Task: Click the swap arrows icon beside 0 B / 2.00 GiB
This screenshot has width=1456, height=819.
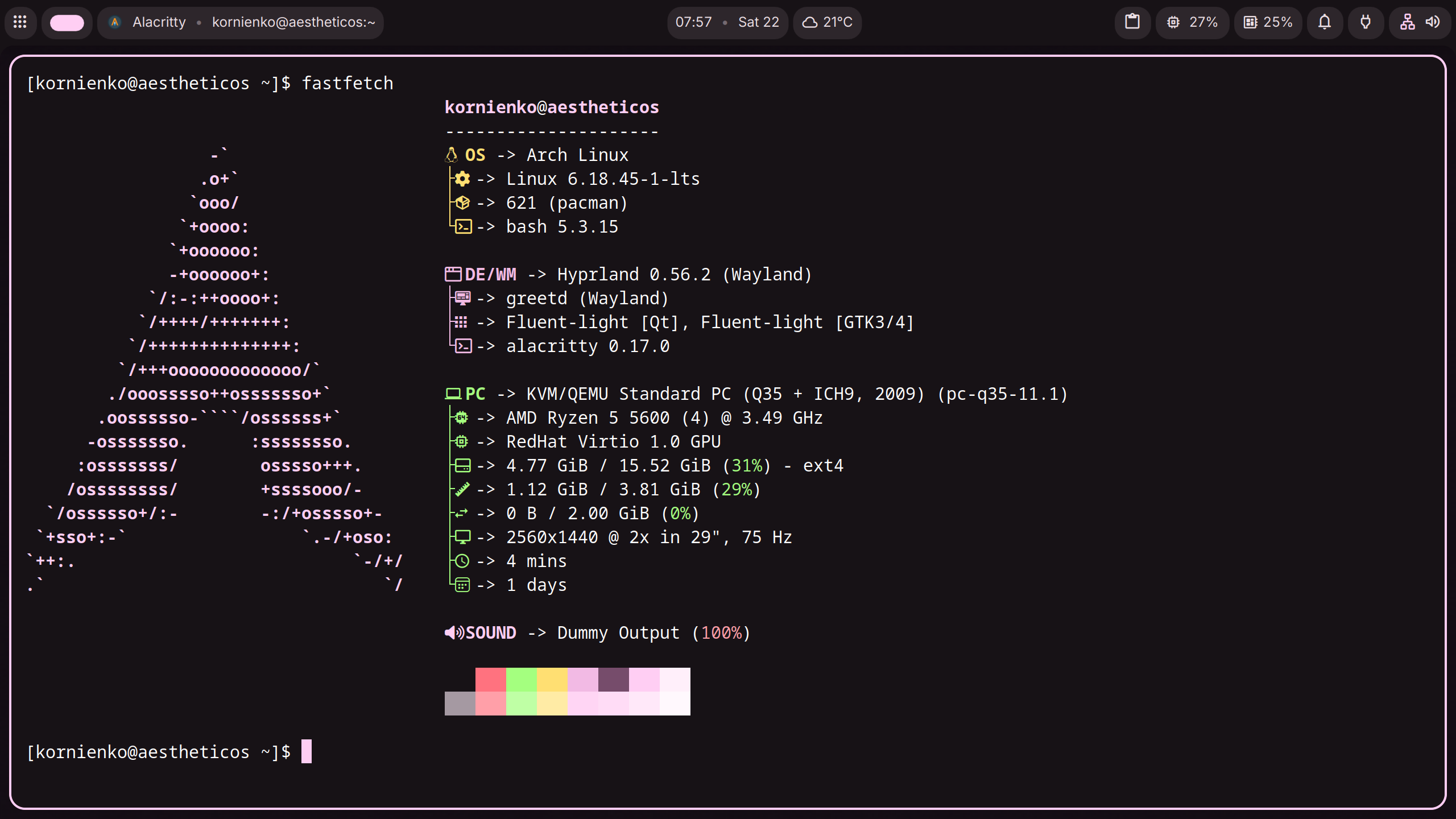Action: click(x=461, y=513)
